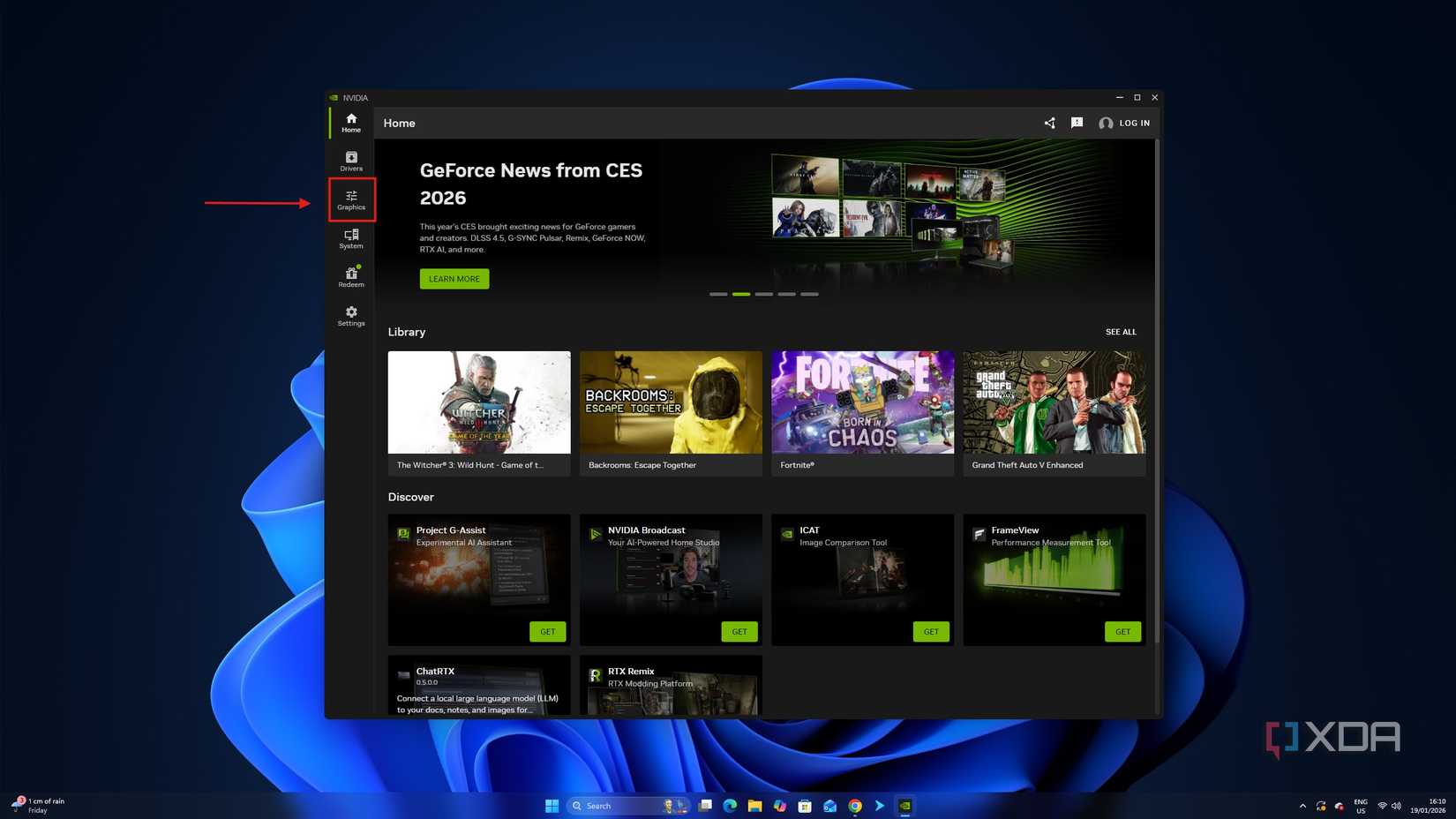Open Grand Theft Auto V Enhanced thumbnail

tap(1054, 402)
